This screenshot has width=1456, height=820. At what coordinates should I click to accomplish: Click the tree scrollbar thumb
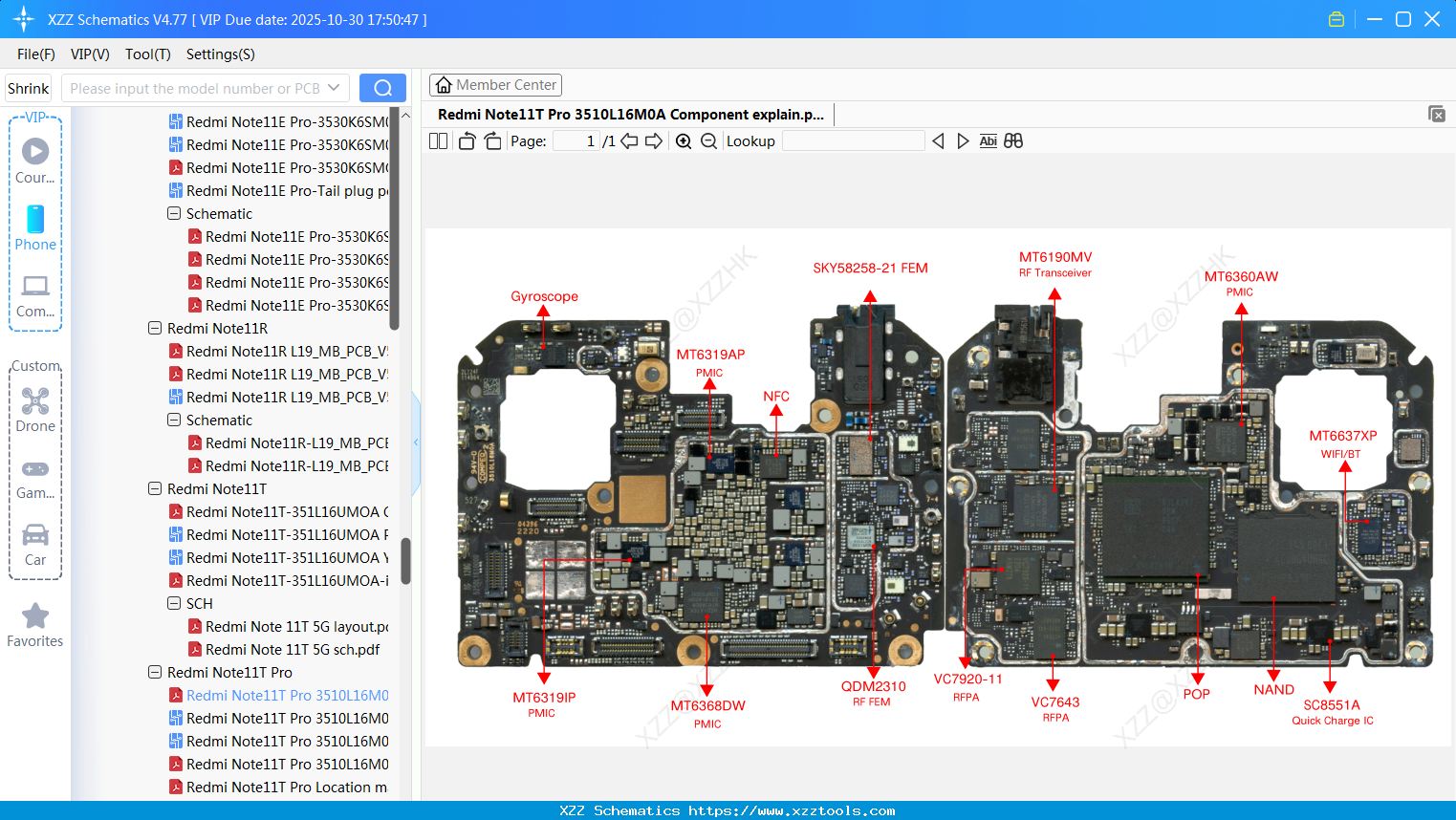(x=404, y=559)
